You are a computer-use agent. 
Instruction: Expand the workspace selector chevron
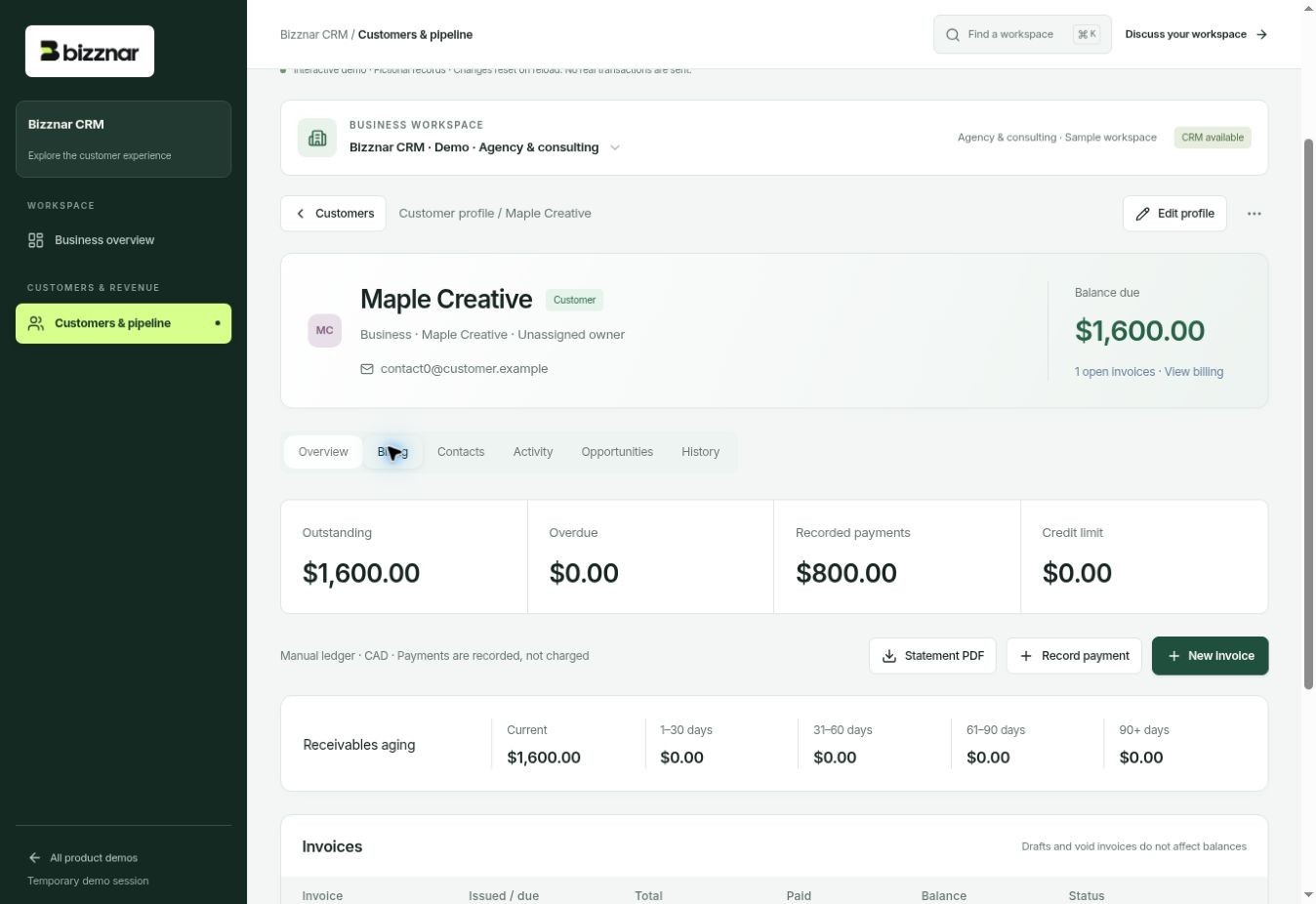[615, 147]
